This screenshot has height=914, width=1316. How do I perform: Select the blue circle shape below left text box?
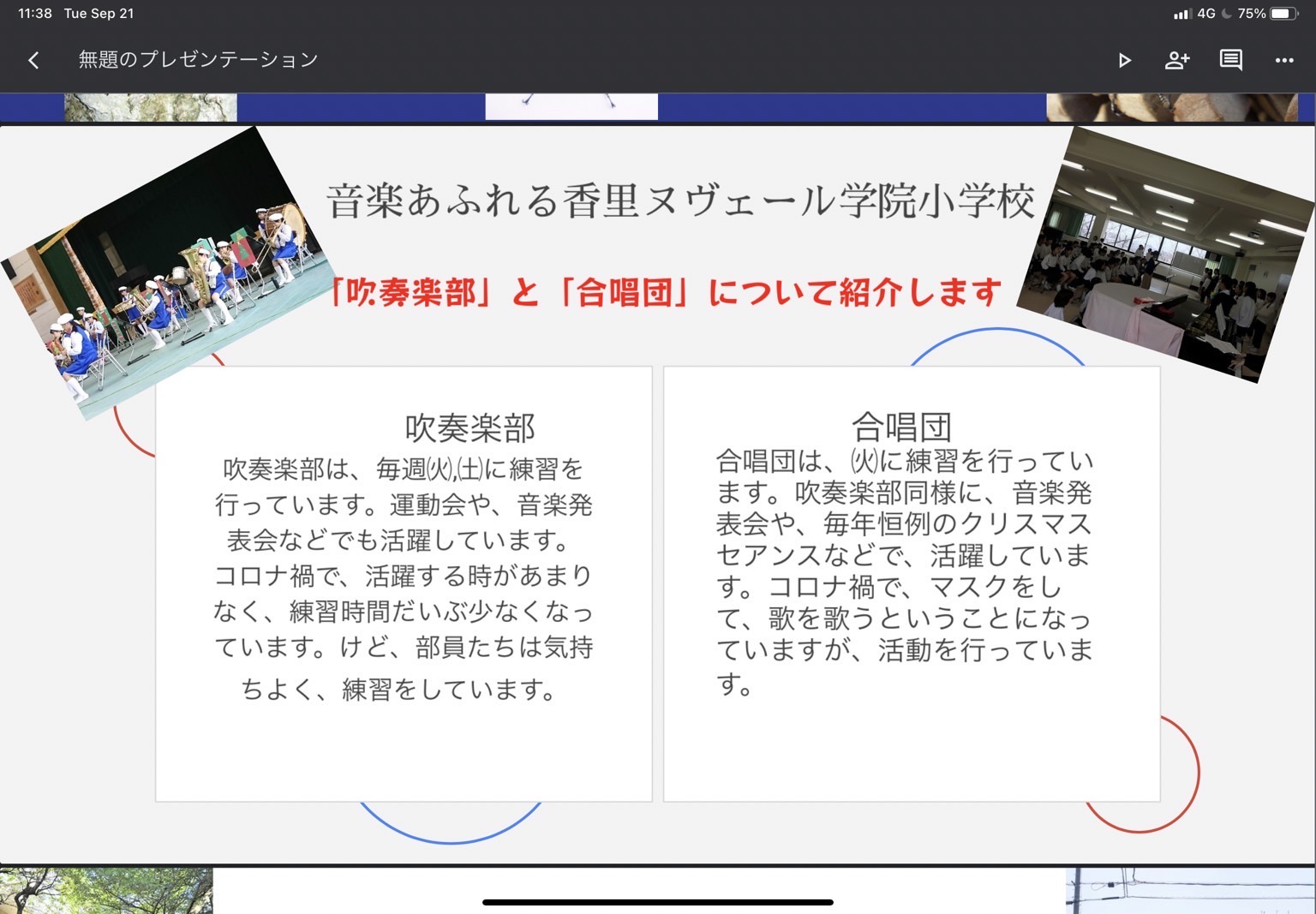click(x=451, y=822)
